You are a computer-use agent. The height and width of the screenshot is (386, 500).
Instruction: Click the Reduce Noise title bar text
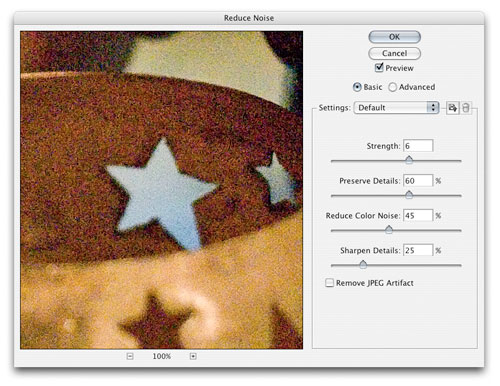click(249, 18)
